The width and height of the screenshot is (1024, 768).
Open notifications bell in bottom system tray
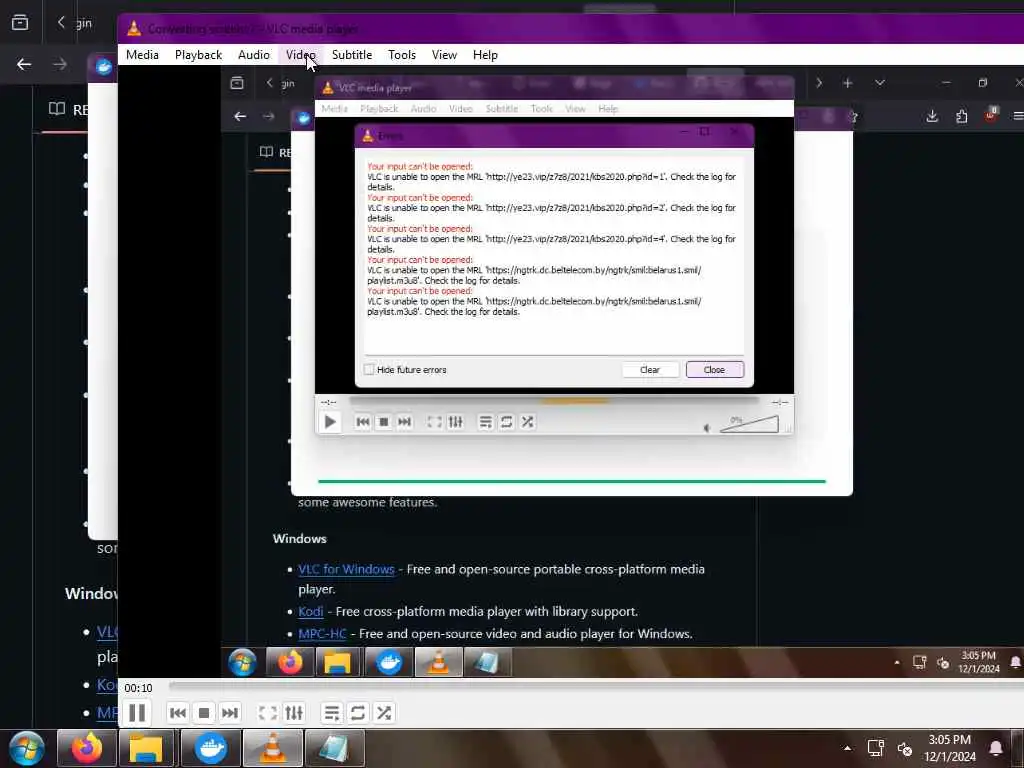[996, 748]
